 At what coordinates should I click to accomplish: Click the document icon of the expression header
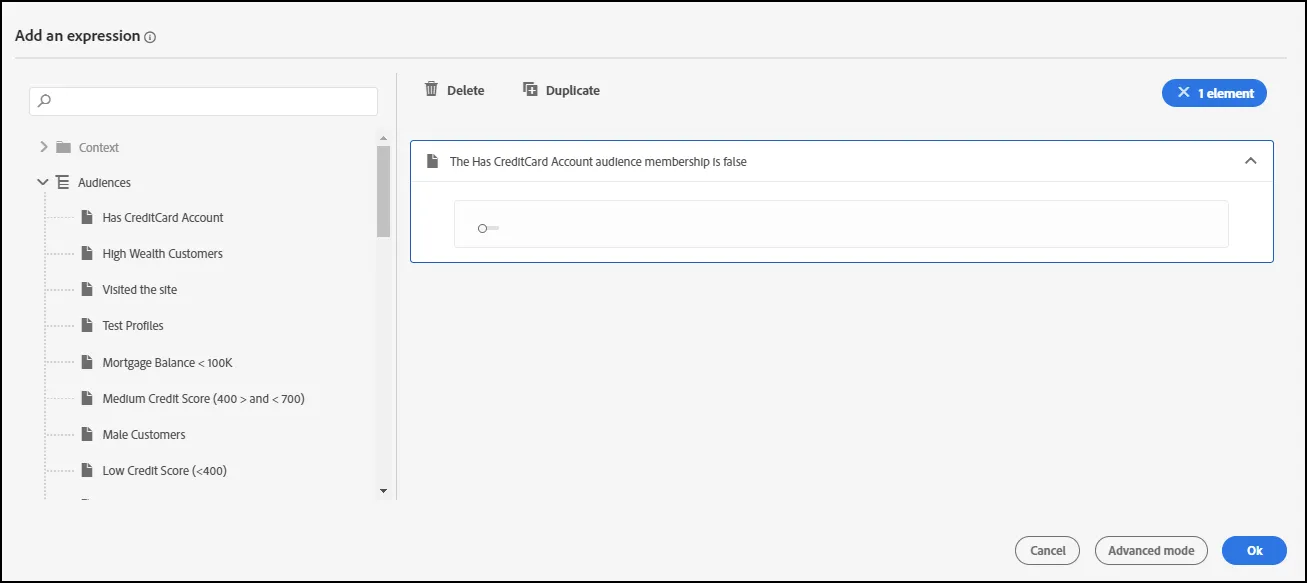coord(432,161)
